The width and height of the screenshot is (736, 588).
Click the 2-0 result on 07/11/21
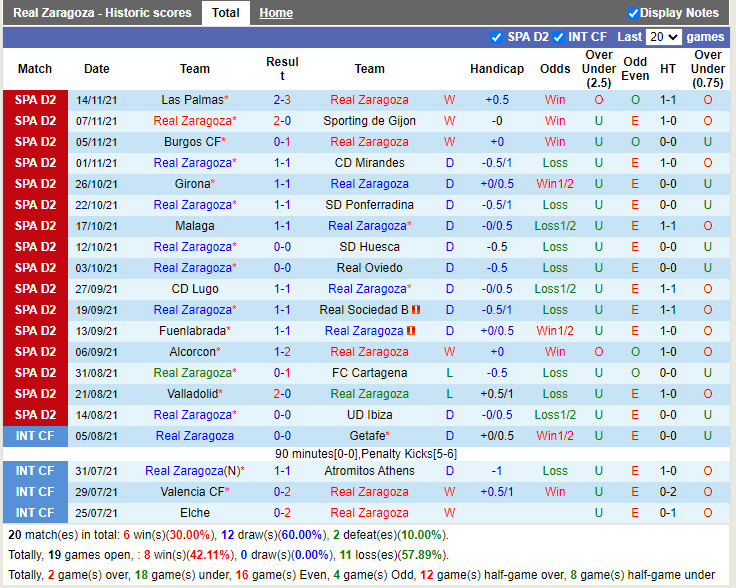[x=282, y=121]
